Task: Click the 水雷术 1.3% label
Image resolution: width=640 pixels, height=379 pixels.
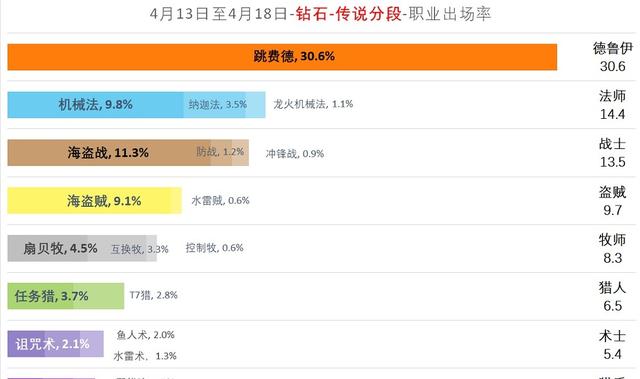Action: point(145,356)
